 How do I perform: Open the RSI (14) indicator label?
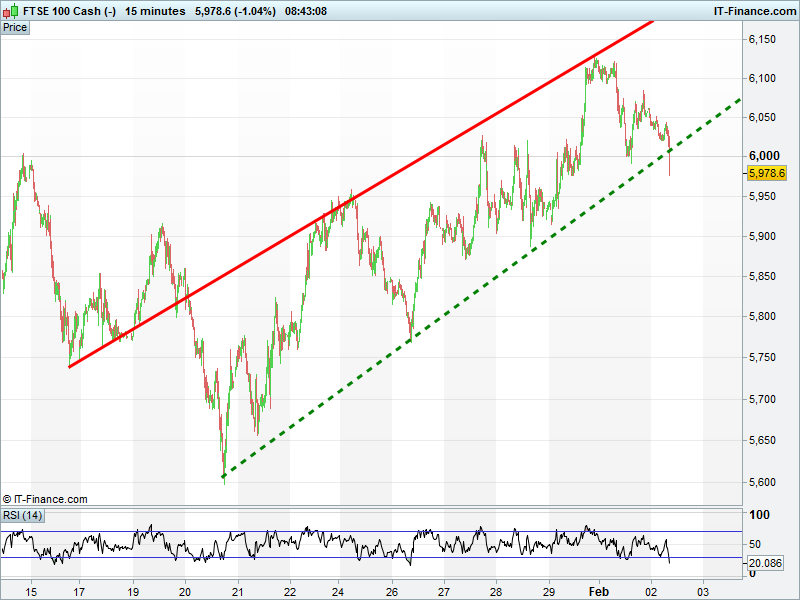point(22,515)
